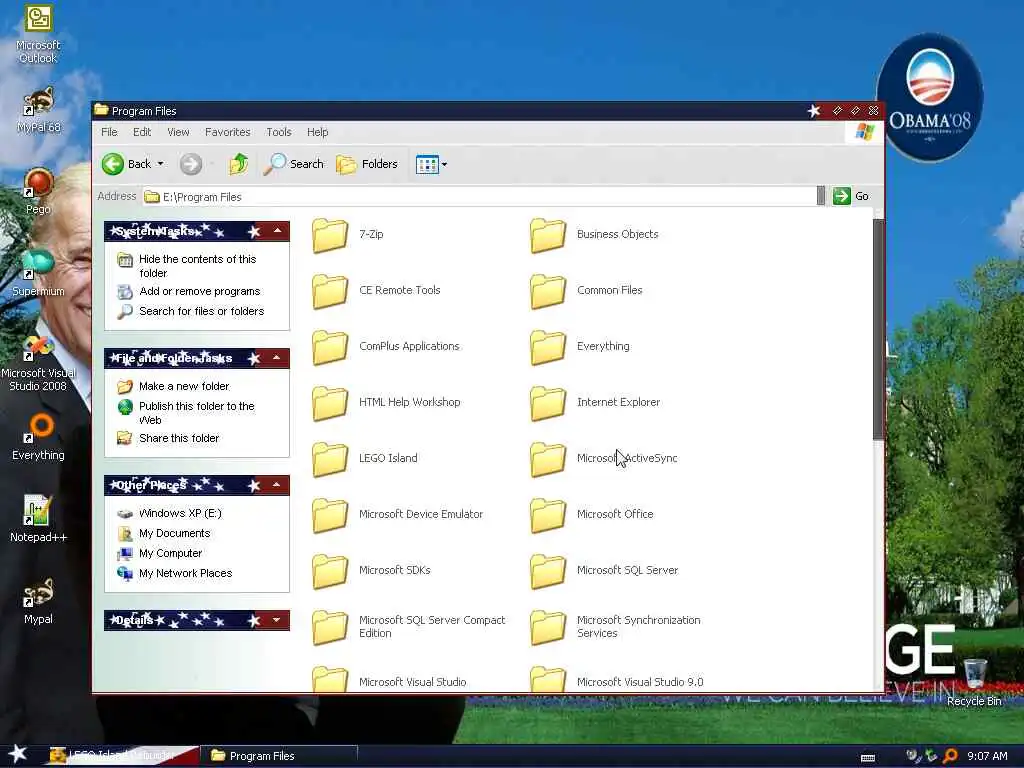The image size is (1024, 768).
Task: Select the Everything desktop shortcut
Action: click(x=38, y=438)
